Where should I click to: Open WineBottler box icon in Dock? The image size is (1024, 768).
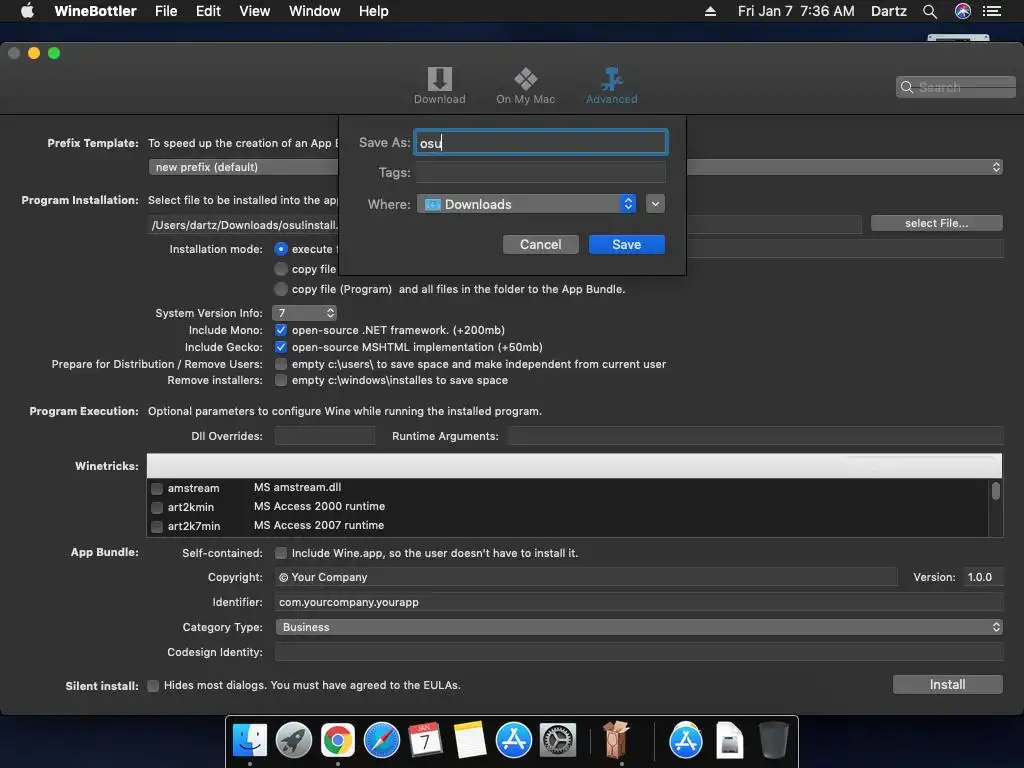(x=616, y=740)
